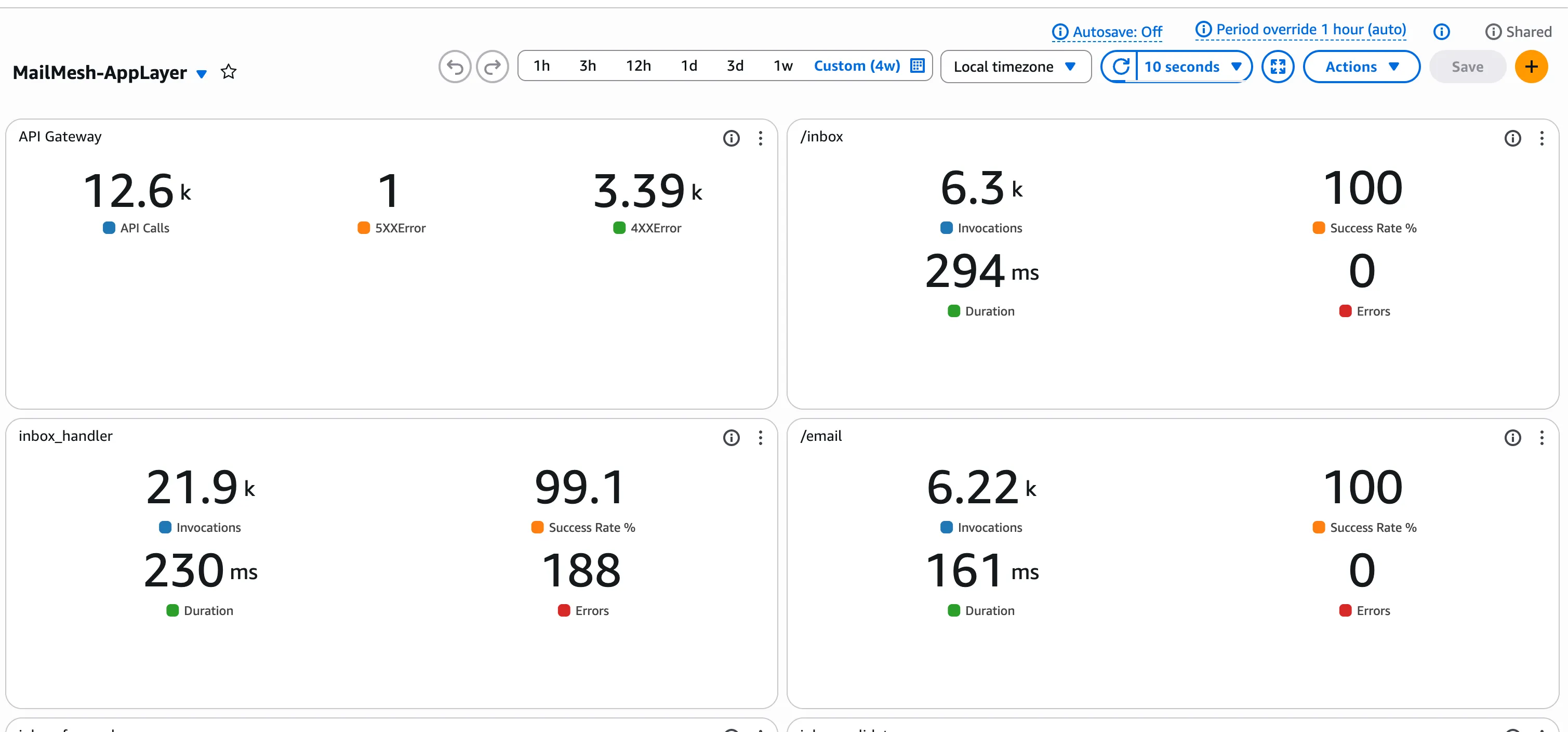This screenshot has height=732, width=1568.
Task: Open the Actions dropdown menu
Action: coord(1362,67)
